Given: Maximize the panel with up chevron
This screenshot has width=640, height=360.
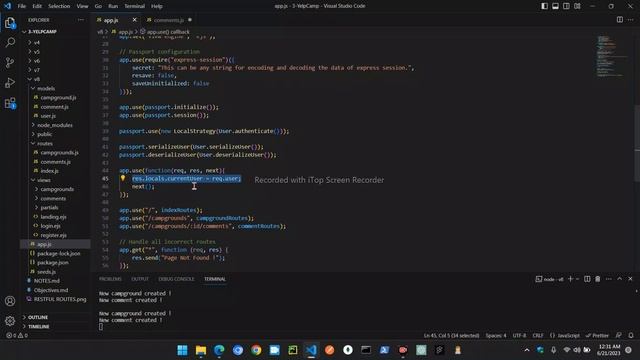Looking at the screenshot, I should pyautogui.click(x=619, y=279).
